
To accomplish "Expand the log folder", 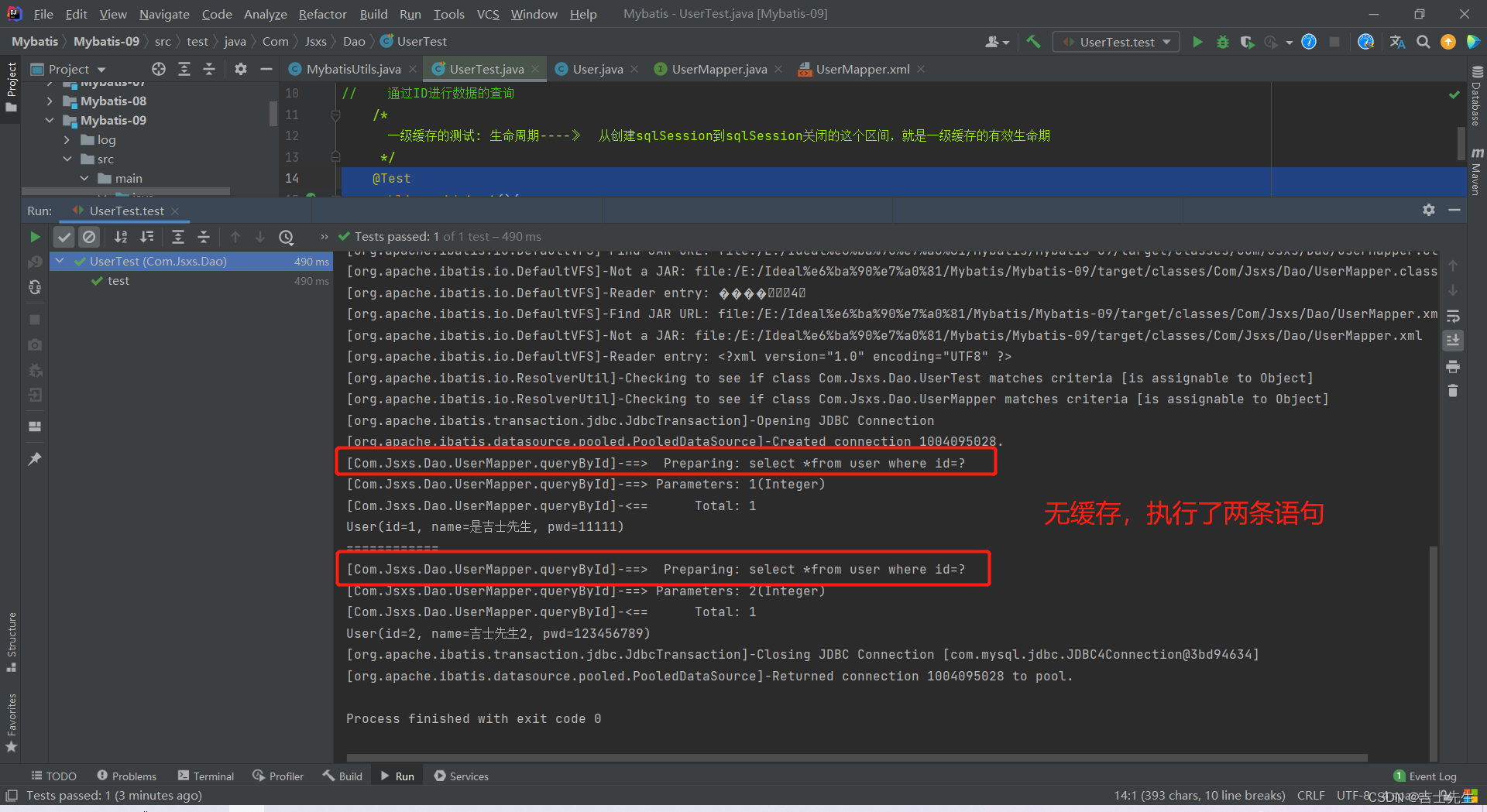I will point(67,139).
